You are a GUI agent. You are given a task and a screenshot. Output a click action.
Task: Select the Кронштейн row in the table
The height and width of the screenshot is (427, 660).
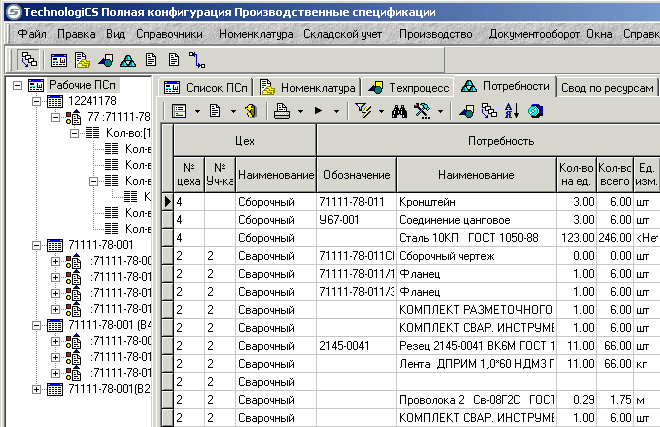[474, 201]
